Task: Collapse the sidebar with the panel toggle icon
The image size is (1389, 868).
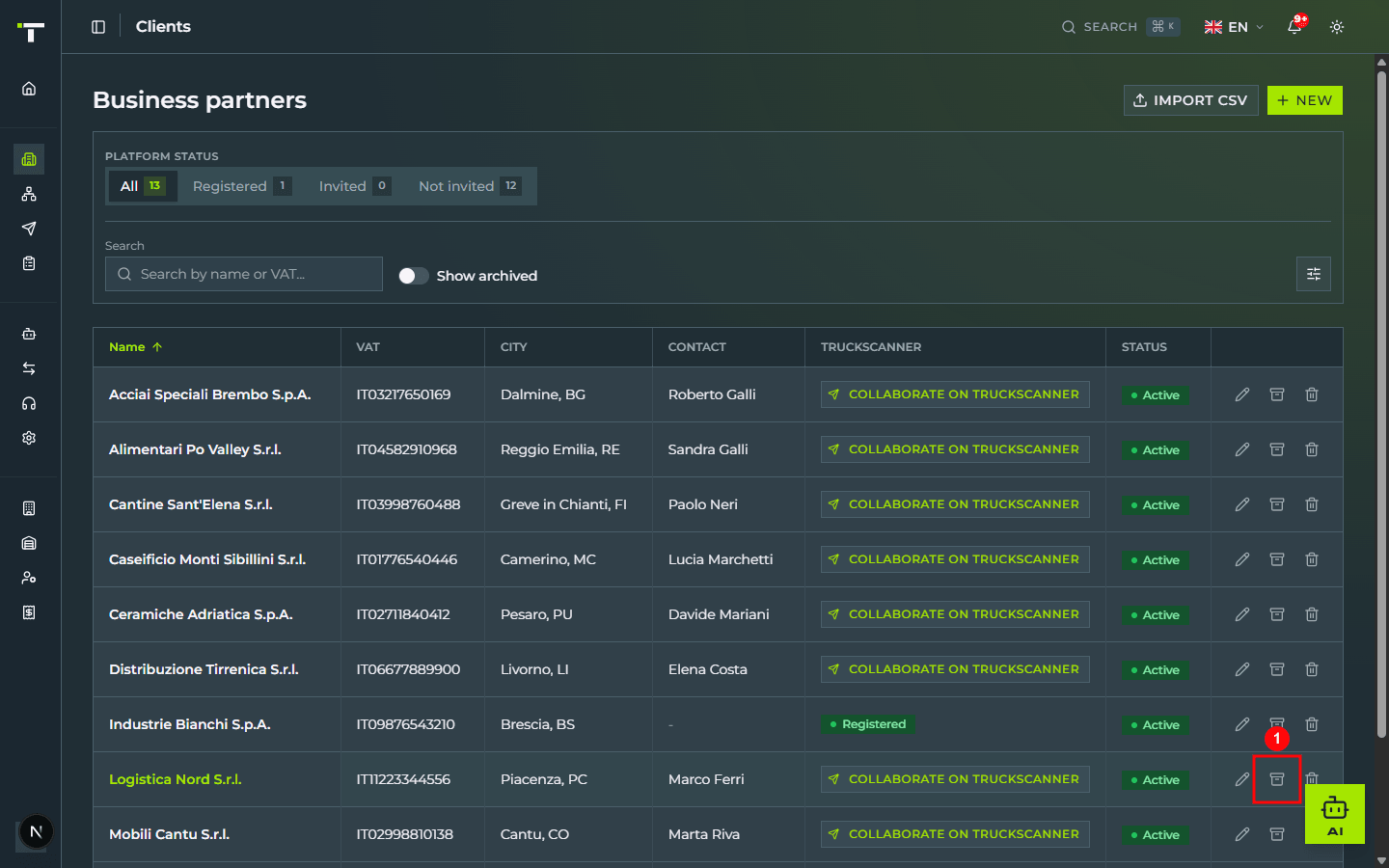Action: (98, 27)
